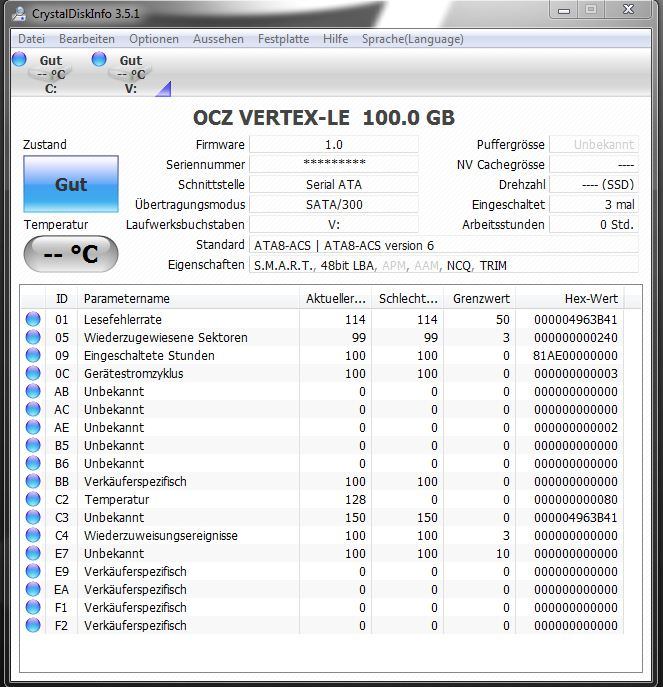Click the Parametername column header
This screenshot has height=687, width=663.
pos(188,299)
